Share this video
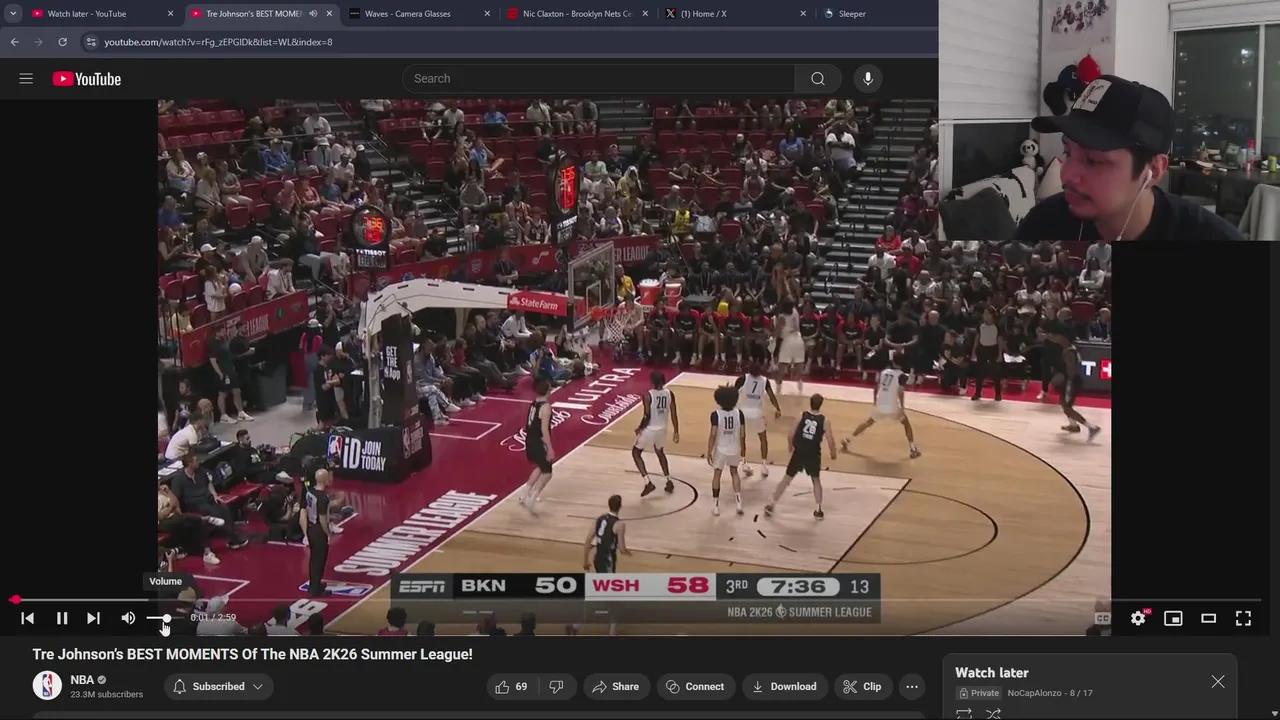 click(x=615, y=686)
